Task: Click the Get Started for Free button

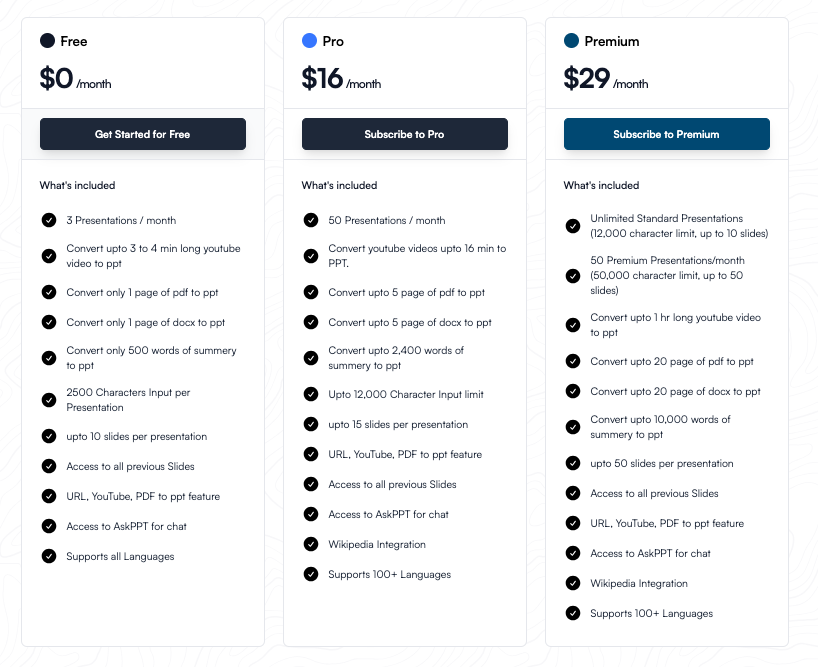Action: click(x=143, y=134)
